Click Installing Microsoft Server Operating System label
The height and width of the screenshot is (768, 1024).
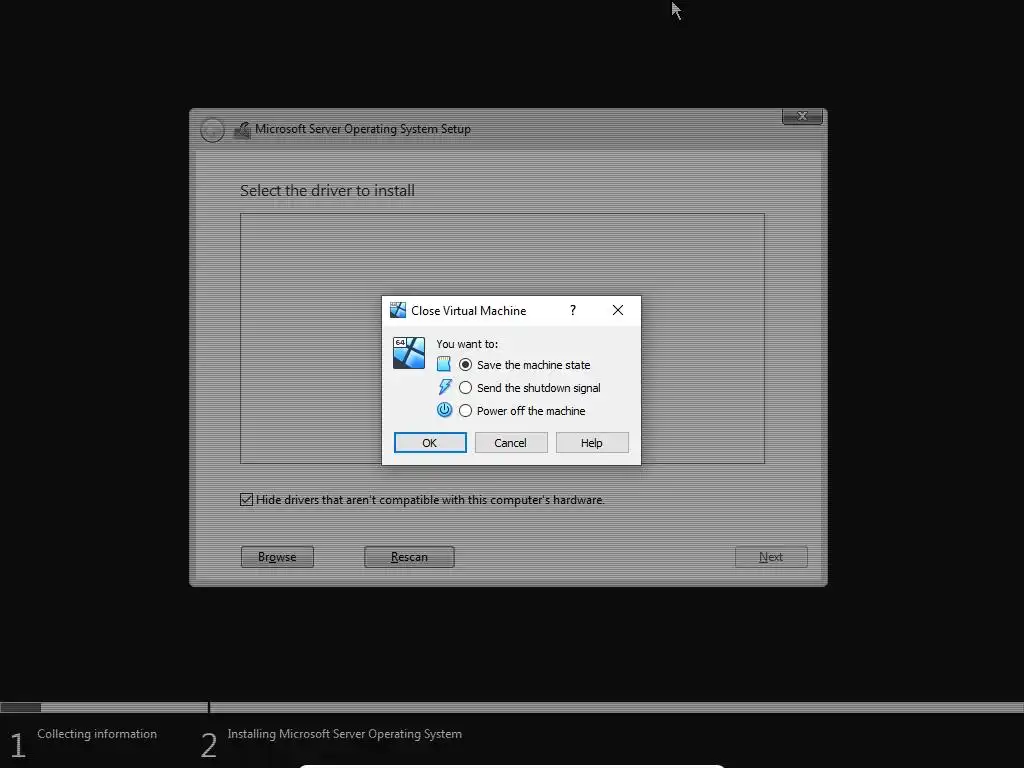(344, 734)
